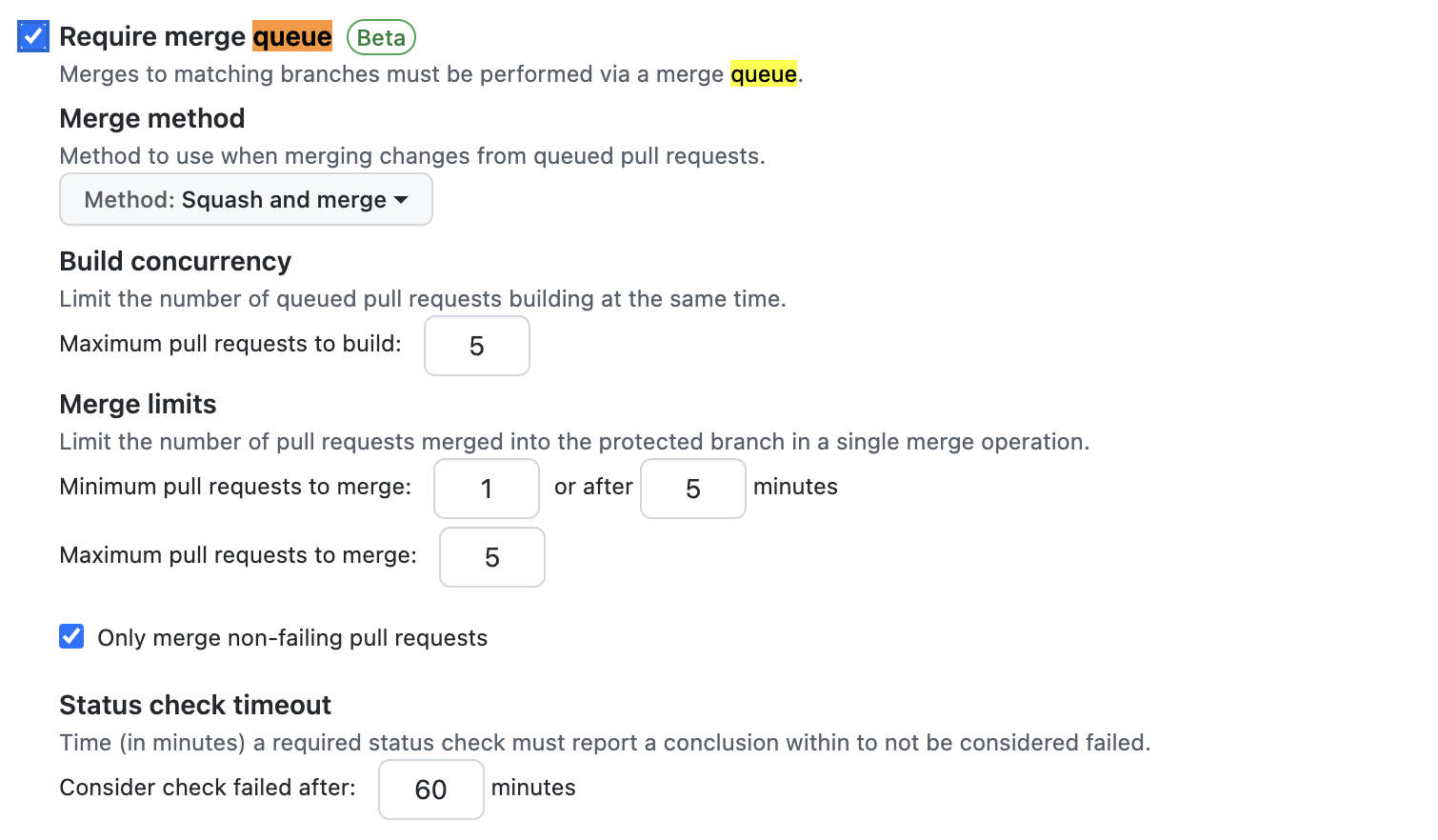Click the Consider check failed after input

(x=430, y=790)
